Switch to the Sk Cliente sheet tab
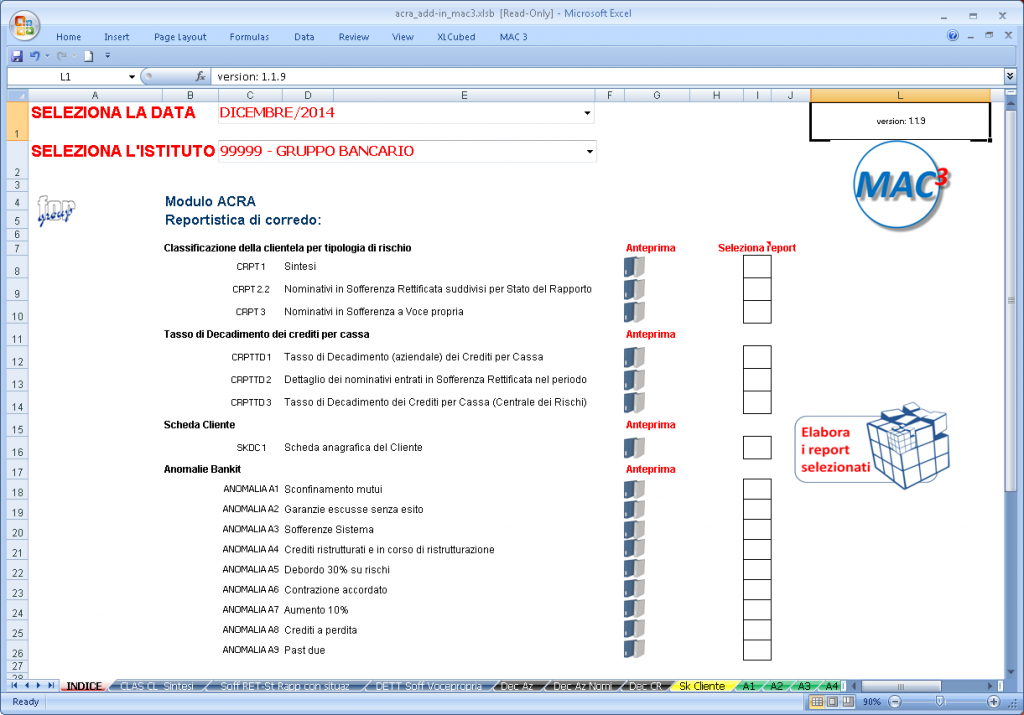1024x715 pixels. click(702, 686)
